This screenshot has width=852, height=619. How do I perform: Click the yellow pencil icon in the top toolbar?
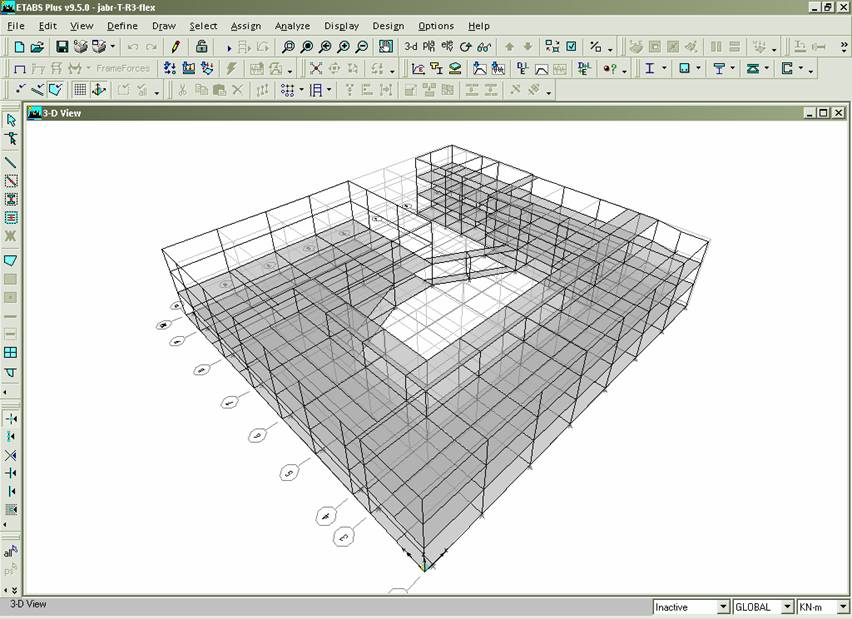(x=176, y=47)
